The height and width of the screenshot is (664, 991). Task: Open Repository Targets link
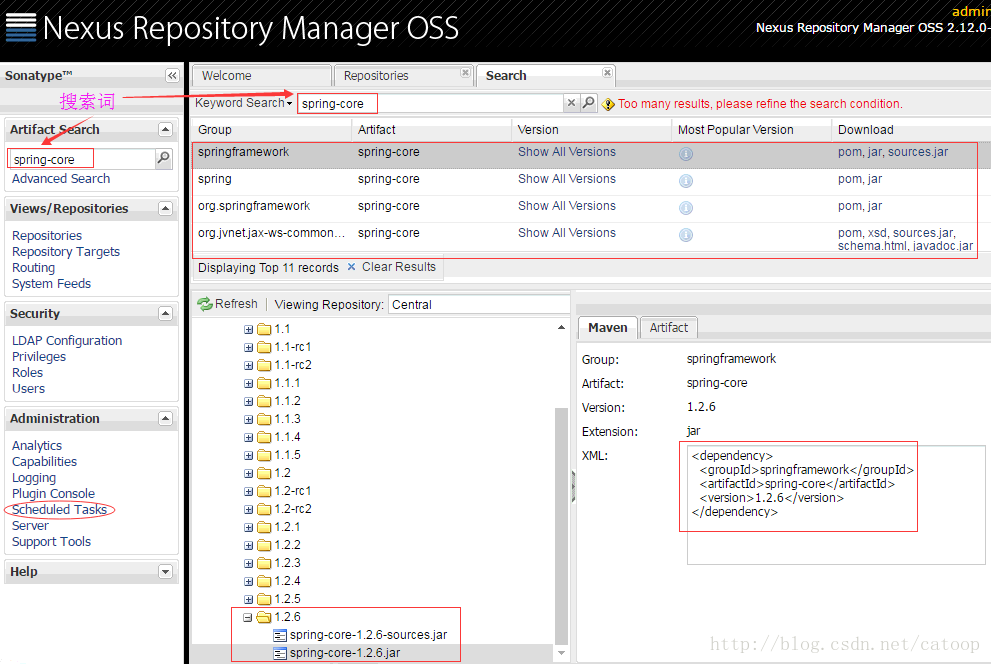tap(66, 251)
